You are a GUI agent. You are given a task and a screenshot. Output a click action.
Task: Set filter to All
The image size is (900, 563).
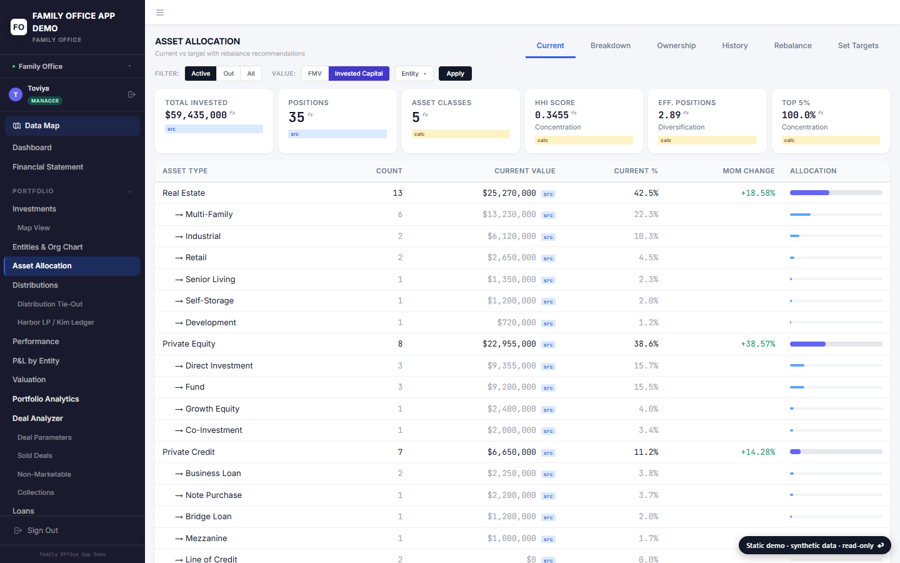tap(251, 73)
